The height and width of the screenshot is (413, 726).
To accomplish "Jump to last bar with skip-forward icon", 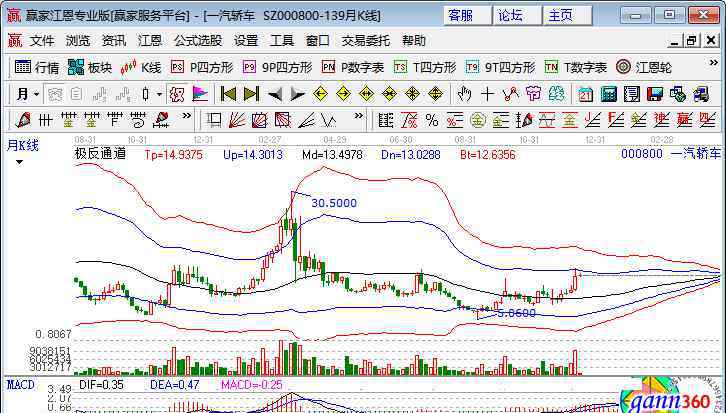I will tap(251, 94).
